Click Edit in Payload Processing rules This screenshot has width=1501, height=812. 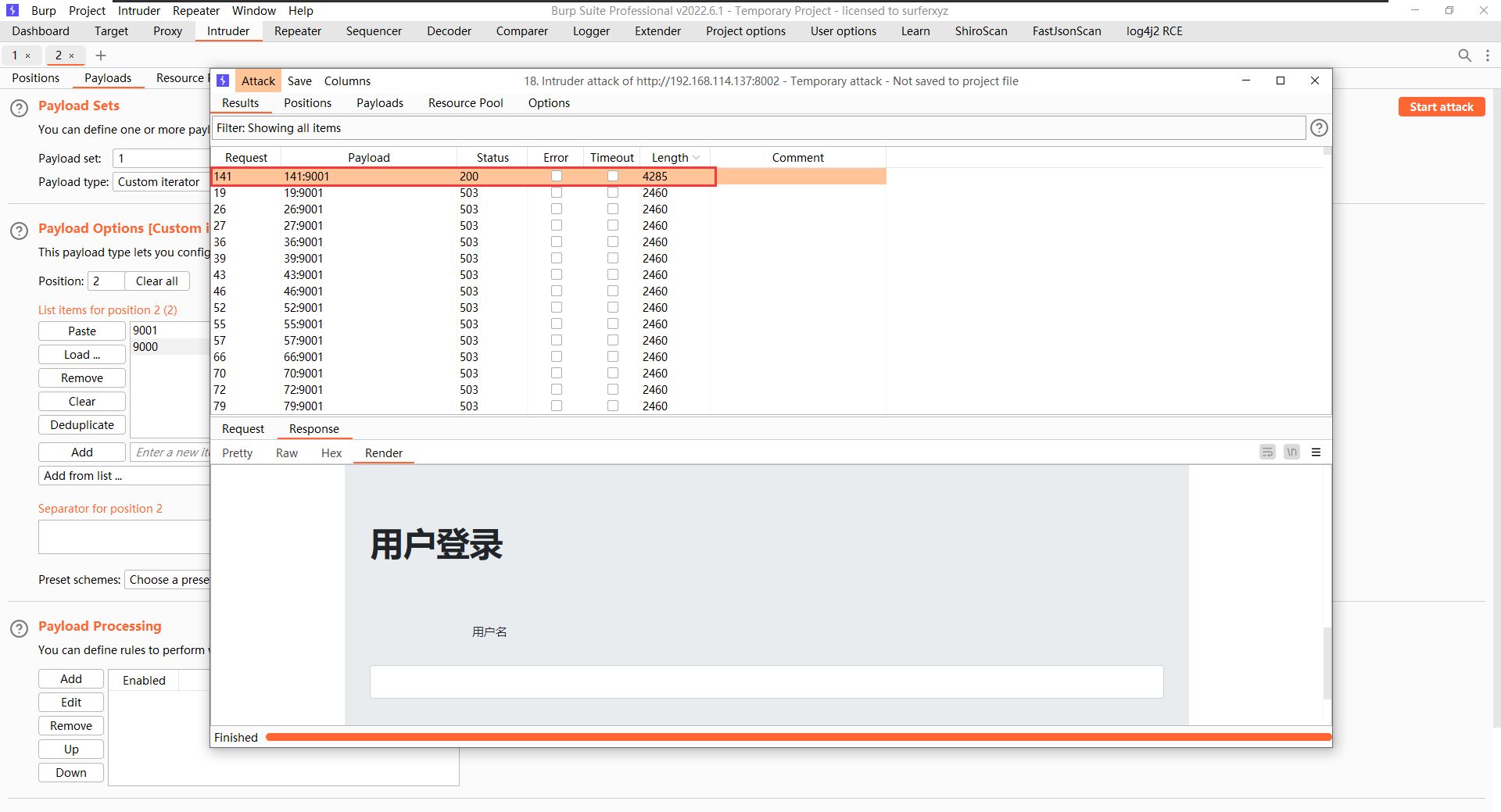pyautogui.click(x=71, y=703)
